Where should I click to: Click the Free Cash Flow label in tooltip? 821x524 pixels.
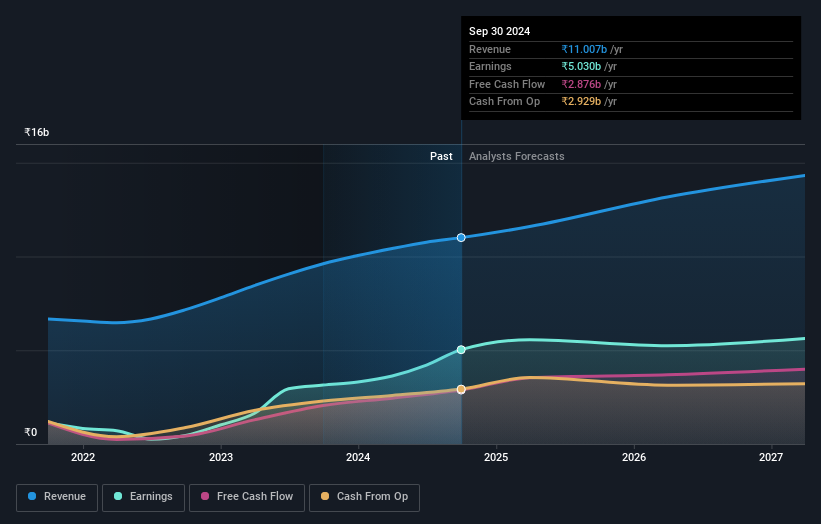pos(507,84)
